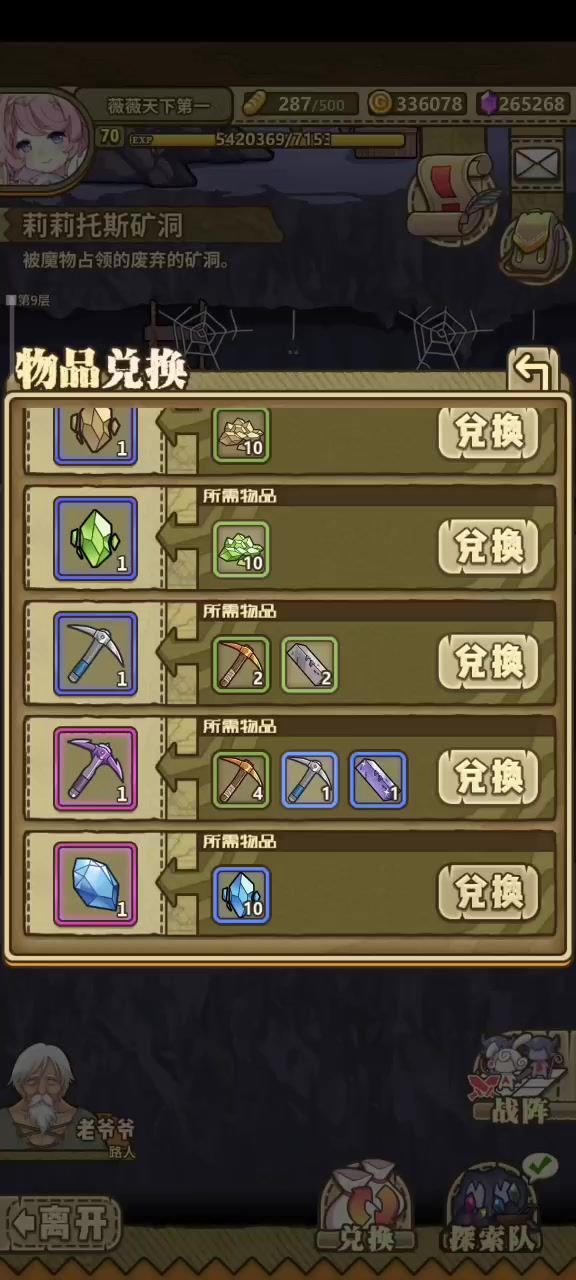The image size is (576, 1280).
Task: Open the 战阵 battle formation
Action: (520, 1080)
